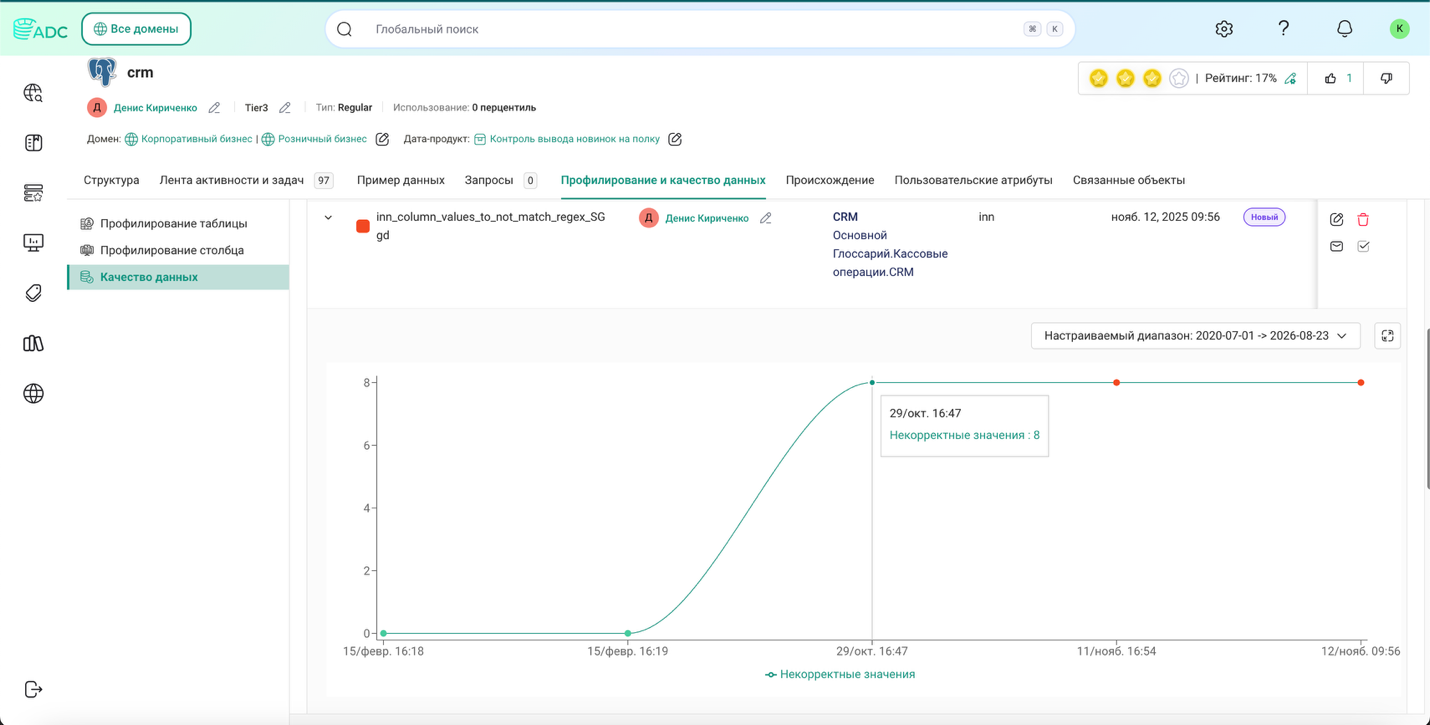Open Происхождение tab
Viewport: 1430px width, 725px height.
tap(830, 180)
